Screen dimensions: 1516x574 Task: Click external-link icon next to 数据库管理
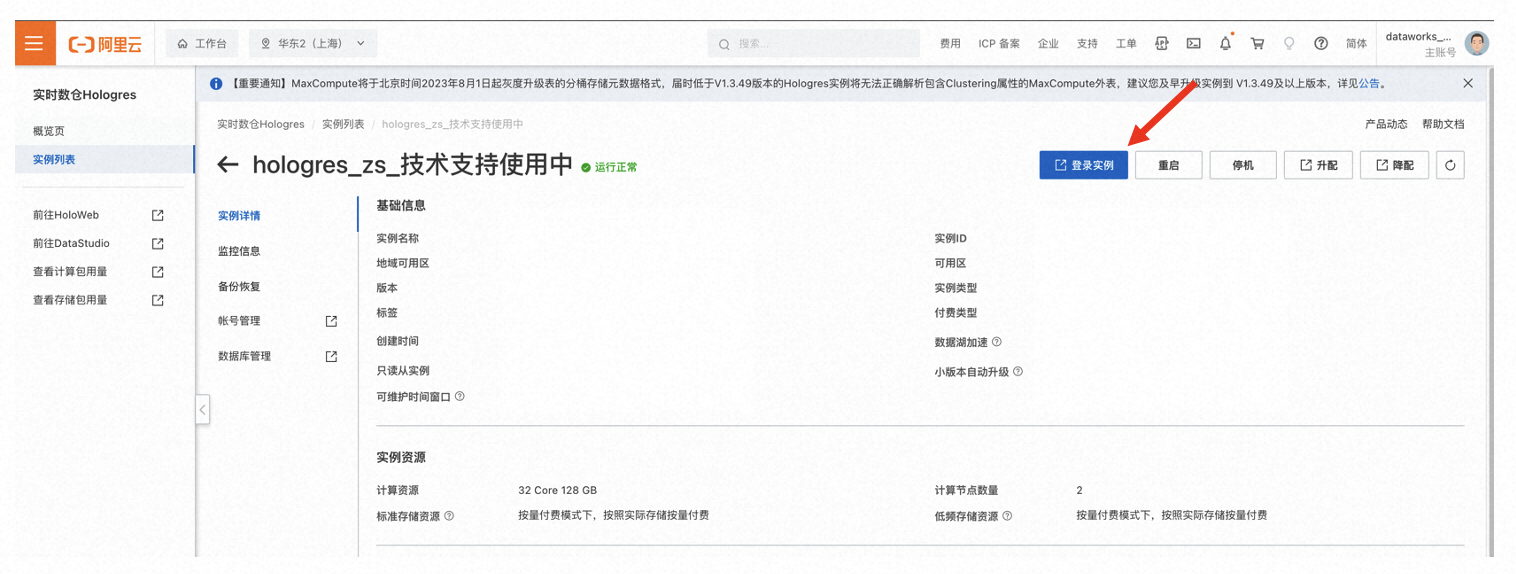tap(331, 356)
